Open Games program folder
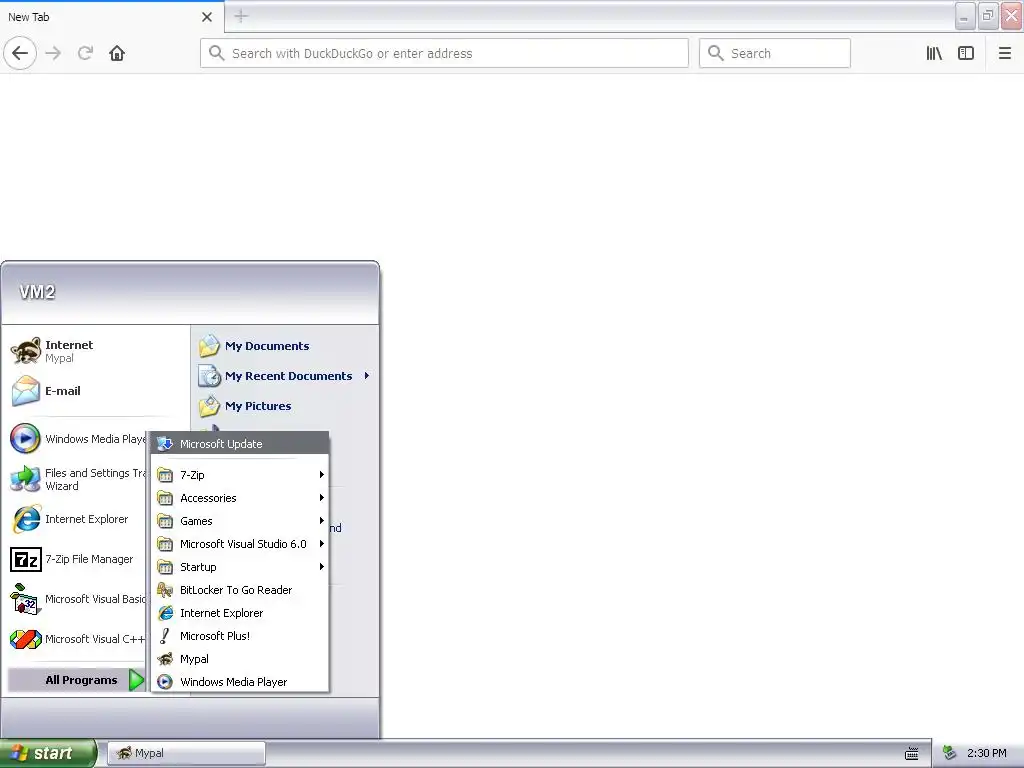 pyautogui.click(x=240, y=521)
